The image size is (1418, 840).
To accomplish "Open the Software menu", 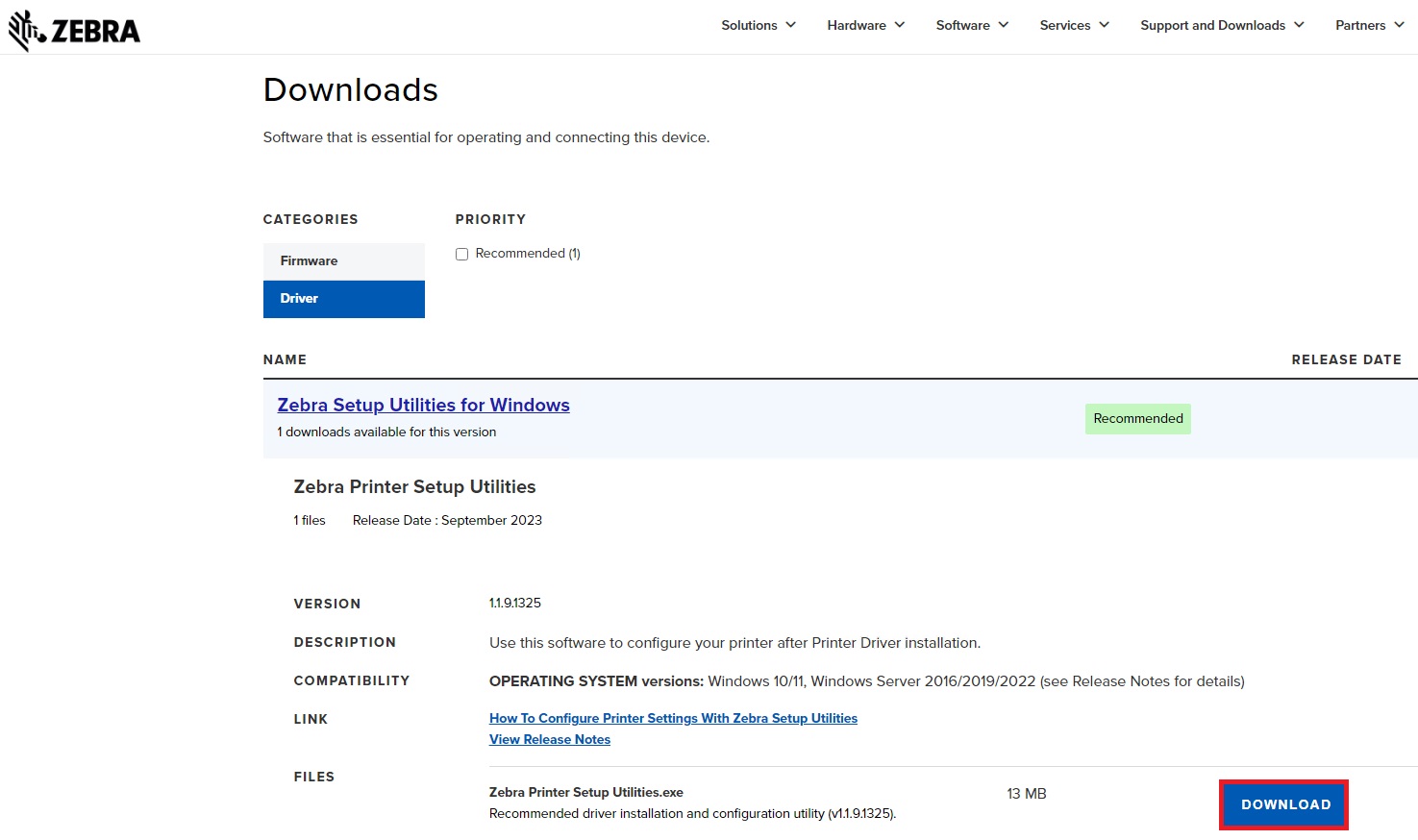I will [972, 25].
